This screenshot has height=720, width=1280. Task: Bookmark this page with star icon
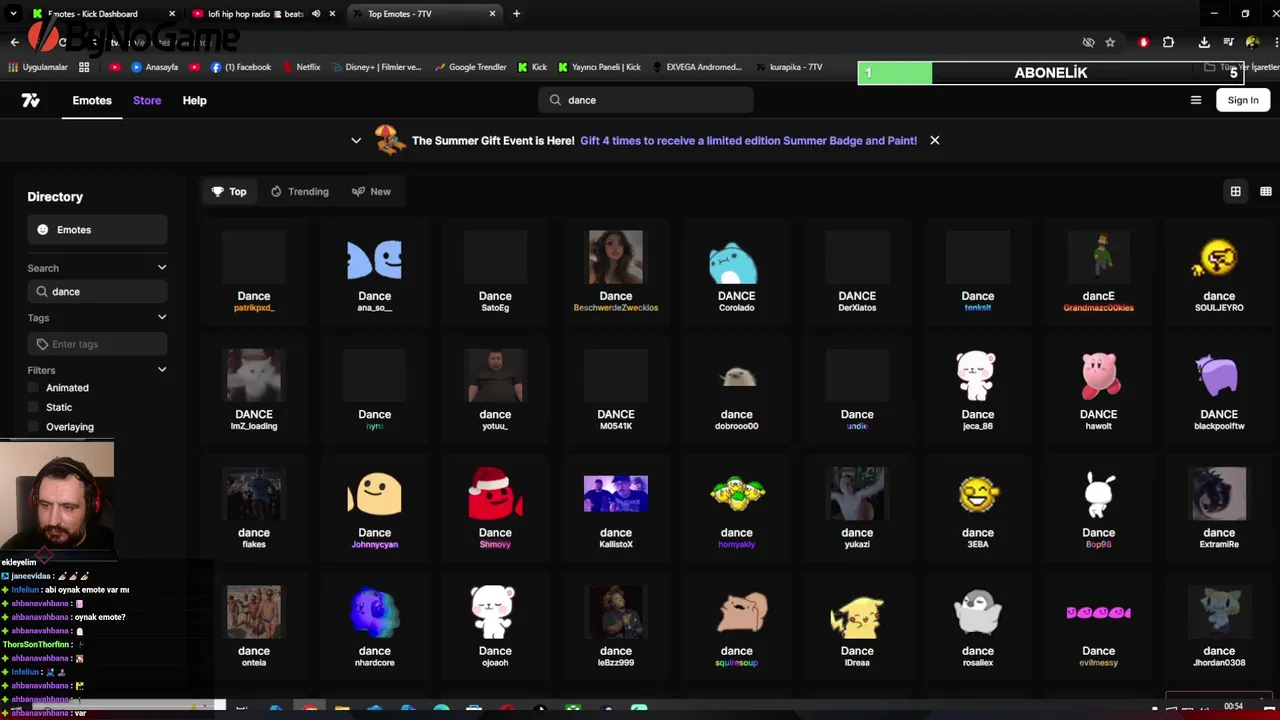pyautogui.click(x=1110, y=42)
